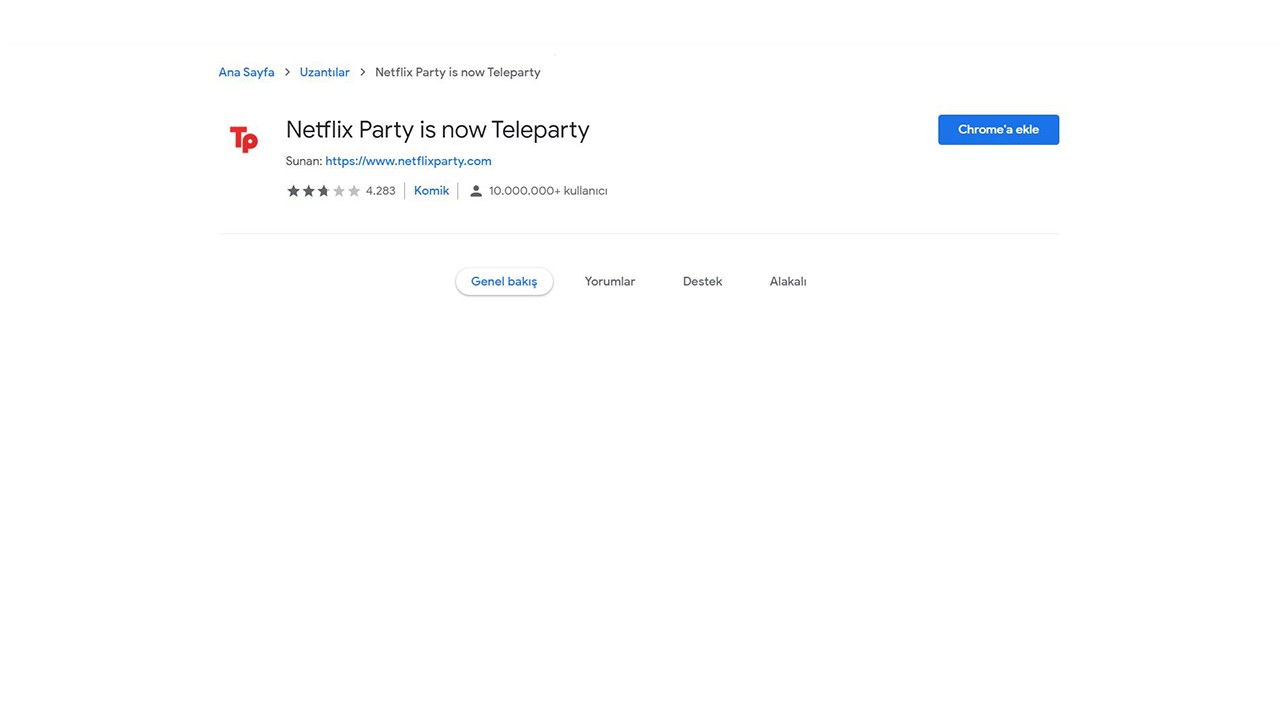Click the second rating star

[x=309, y=191]
